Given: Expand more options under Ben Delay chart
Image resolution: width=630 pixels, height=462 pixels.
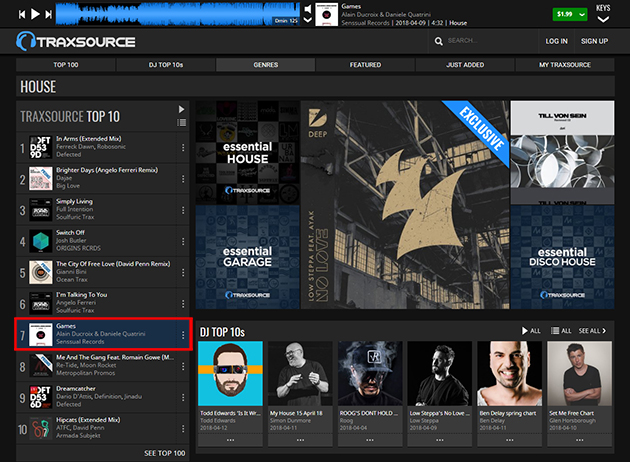Looking at the screenshot, I should click(x=509, y=440).
